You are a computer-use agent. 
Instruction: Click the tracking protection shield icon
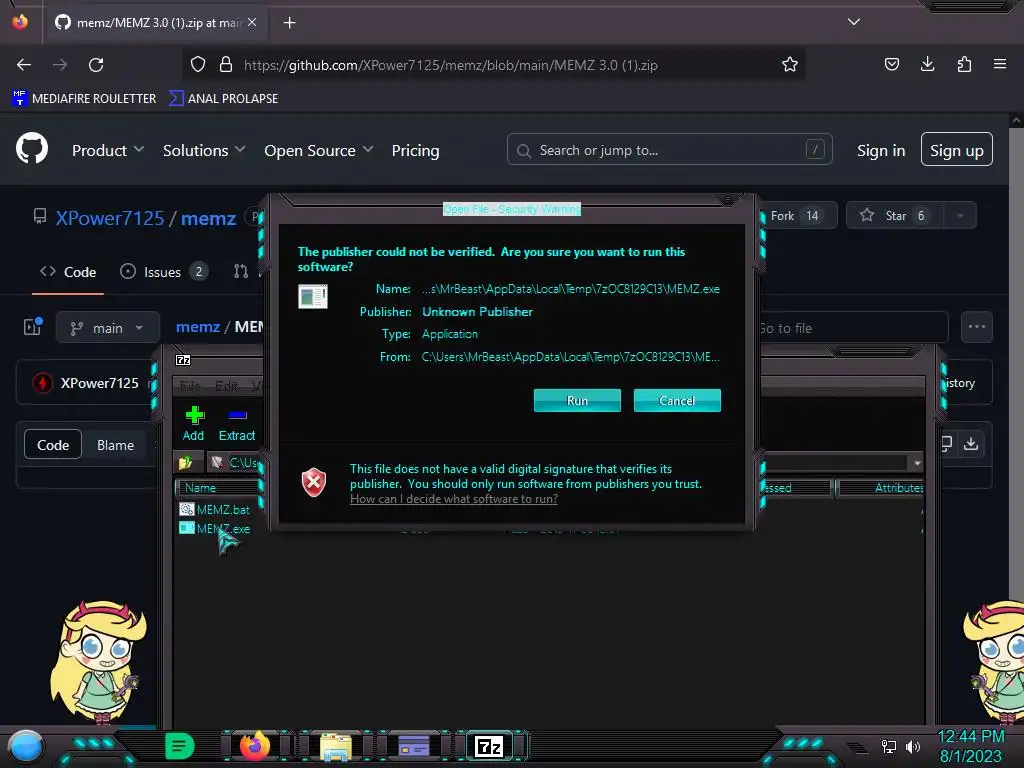(x=198, y=65)
